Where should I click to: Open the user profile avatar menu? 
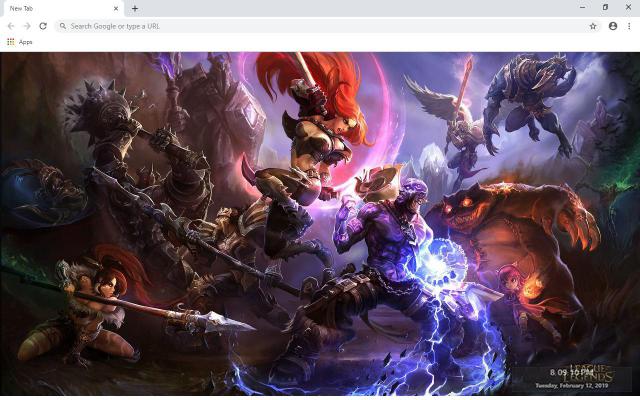[x=613, y=26]
